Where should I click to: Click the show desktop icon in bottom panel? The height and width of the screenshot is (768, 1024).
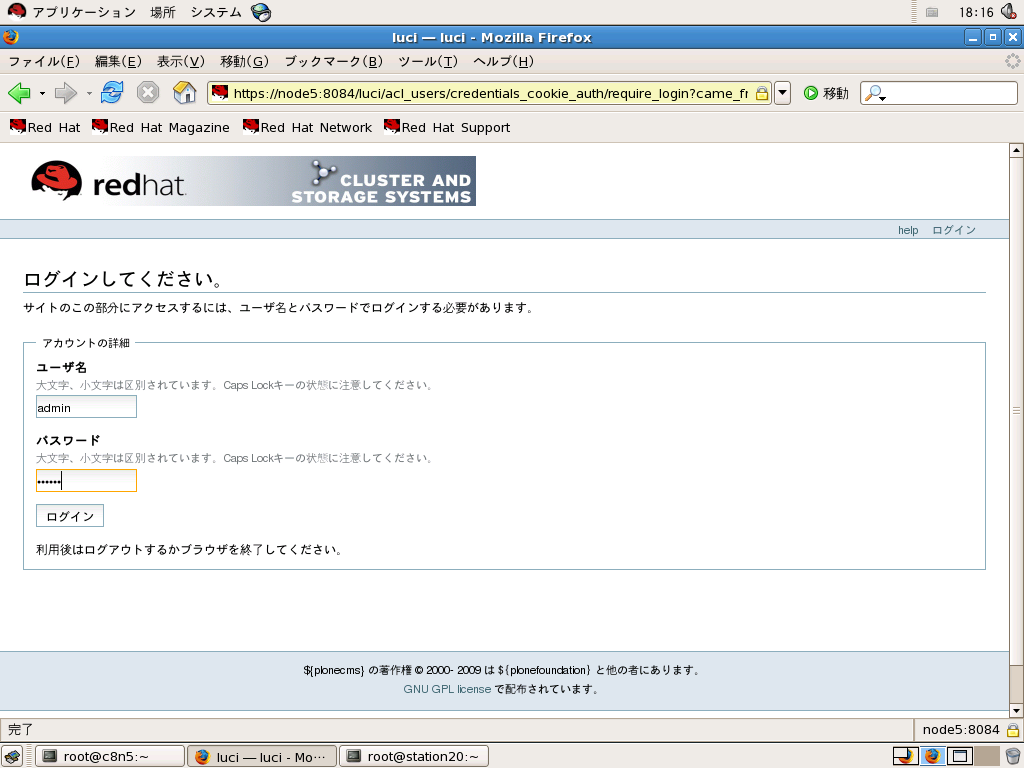[x=12, y=756]
